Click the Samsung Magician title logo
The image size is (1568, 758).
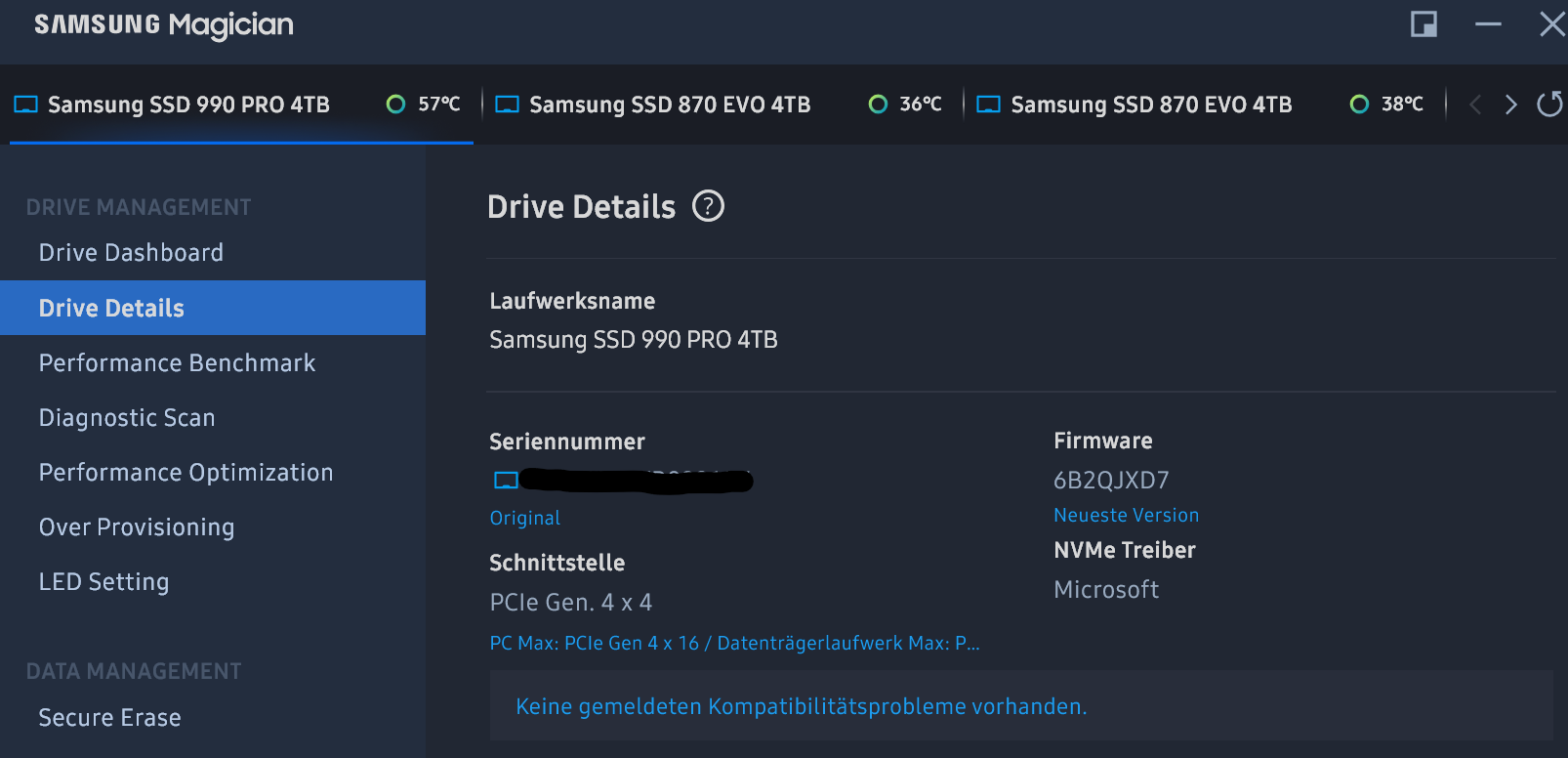pos(164,25)
